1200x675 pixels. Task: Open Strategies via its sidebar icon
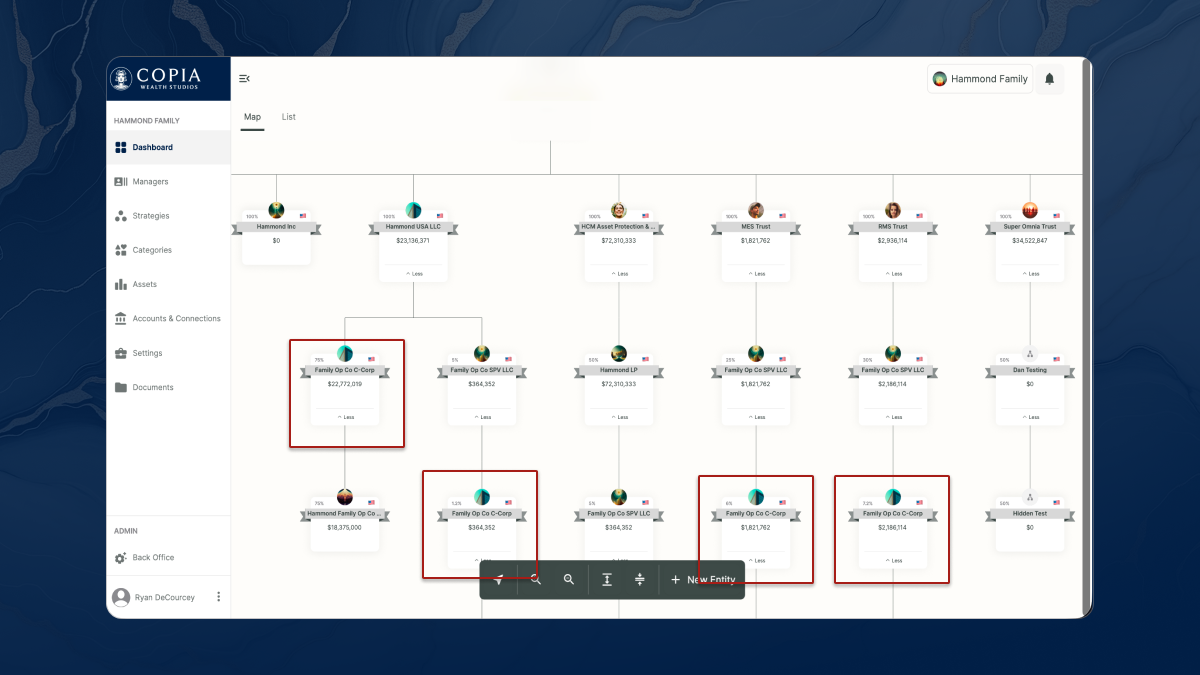(x=121, y=216)
